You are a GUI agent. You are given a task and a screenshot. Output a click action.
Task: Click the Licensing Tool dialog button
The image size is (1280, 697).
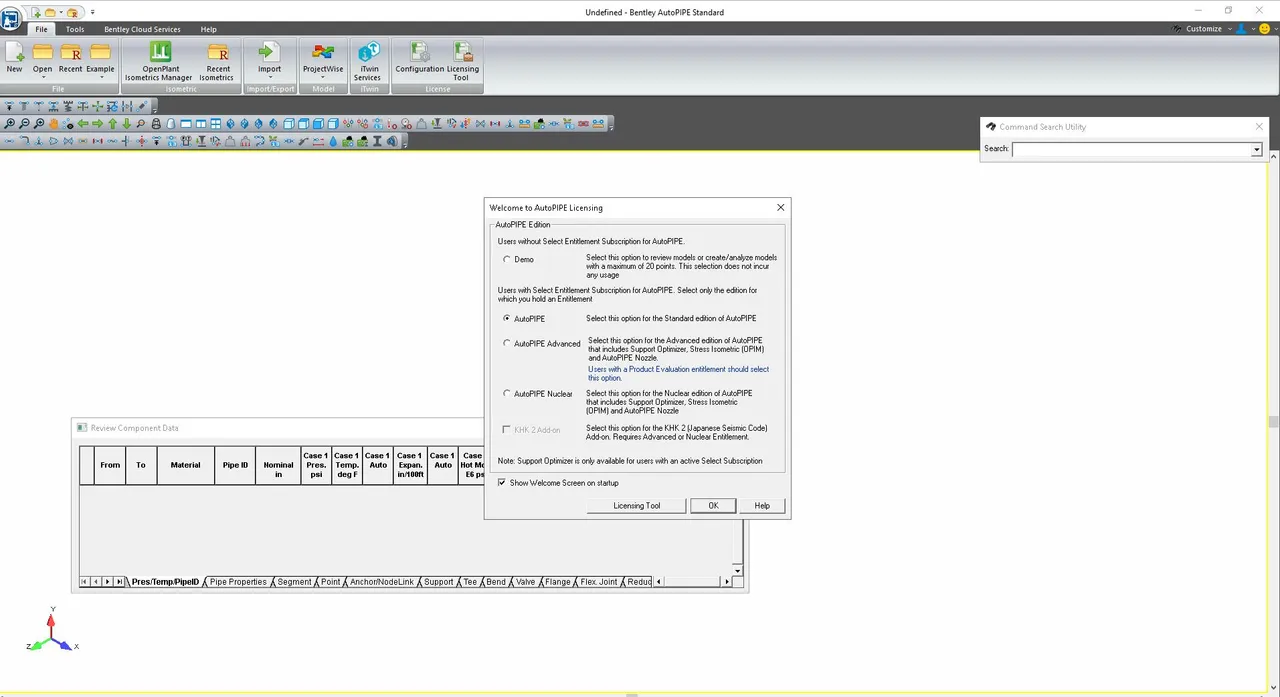click(637, 506)
